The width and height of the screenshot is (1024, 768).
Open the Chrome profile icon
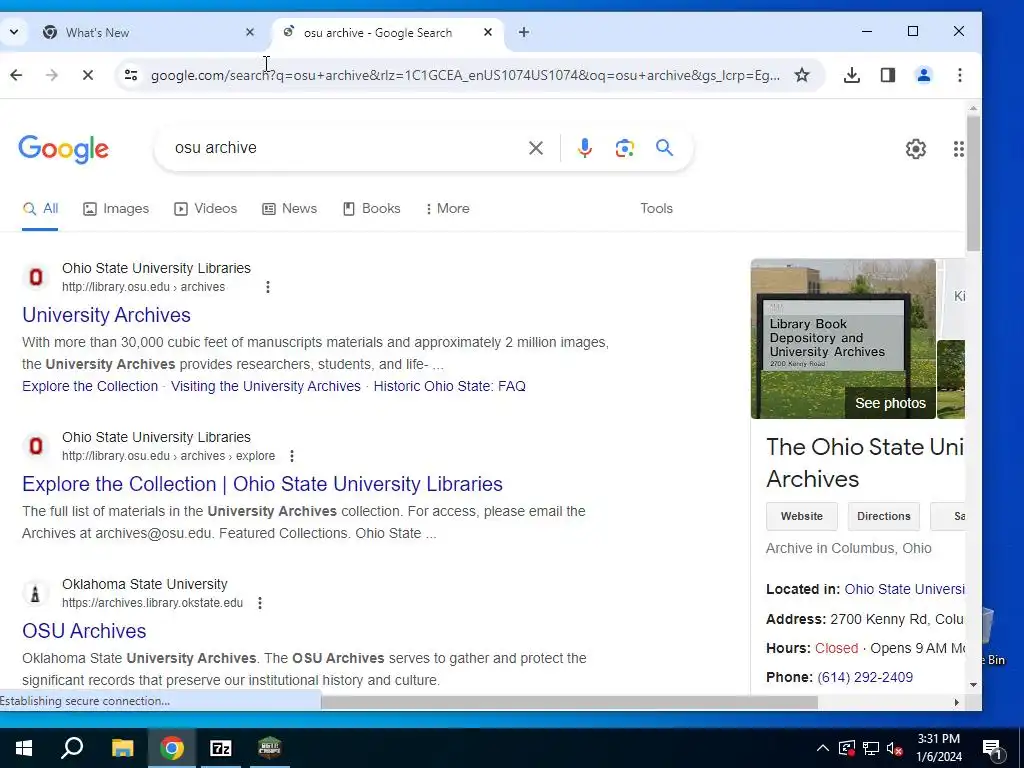[x=923, y=75]
